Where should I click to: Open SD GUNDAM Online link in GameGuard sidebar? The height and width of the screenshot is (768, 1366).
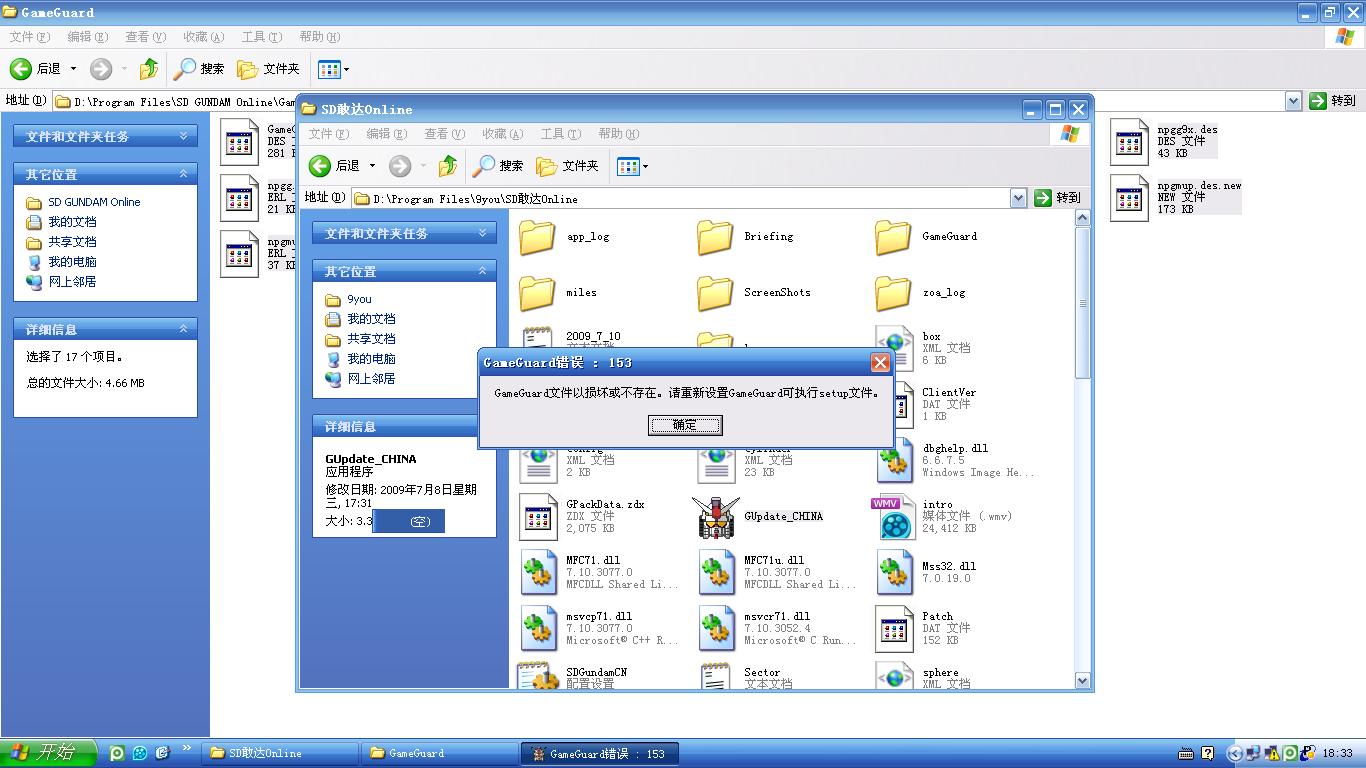pos(94,202)
